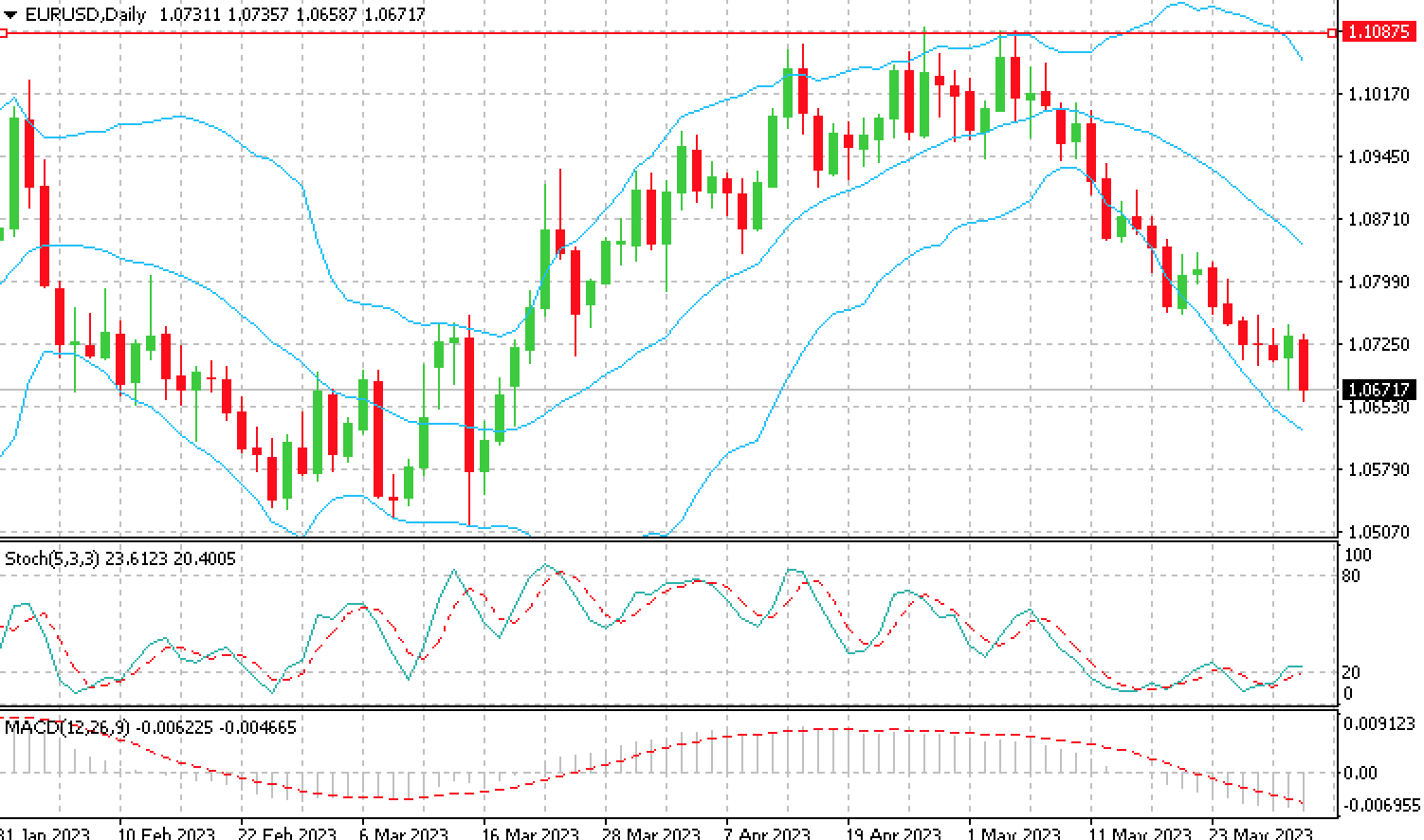Click the 1.09450 price axis label
1424x840 pixels.
[x=1378, y=156]
